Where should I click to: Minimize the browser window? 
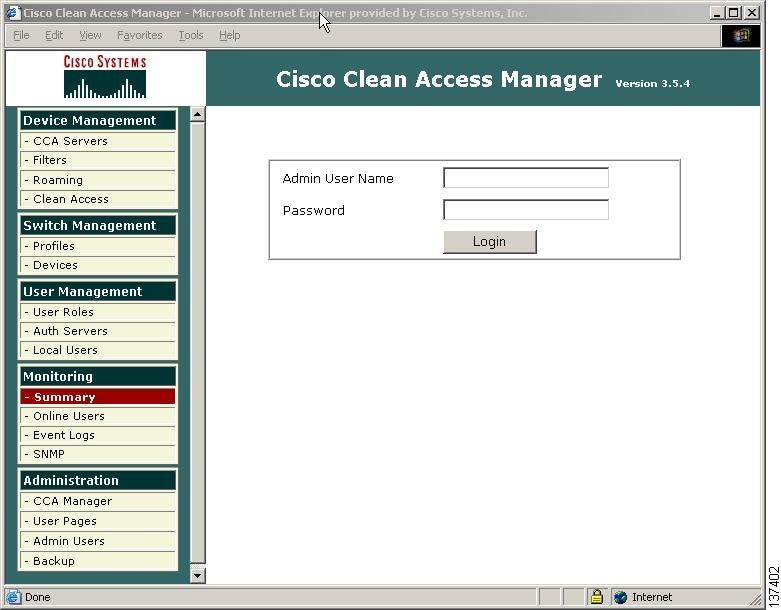717,13
